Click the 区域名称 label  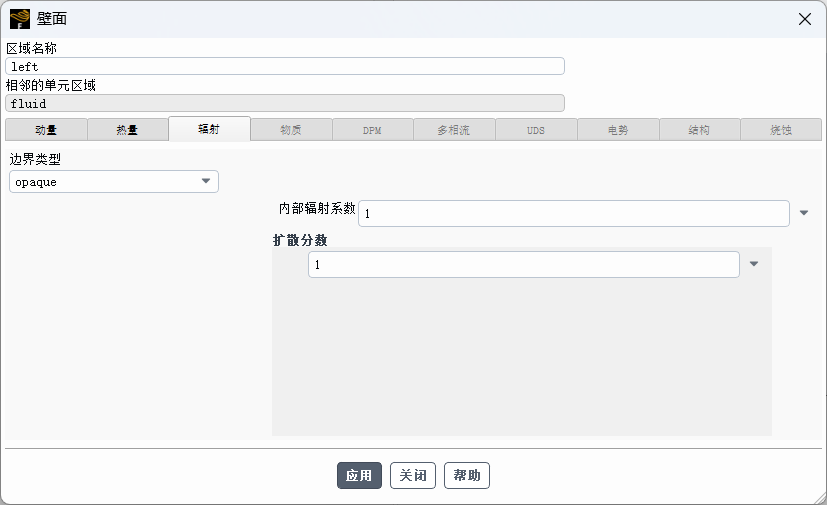[31, 48]
